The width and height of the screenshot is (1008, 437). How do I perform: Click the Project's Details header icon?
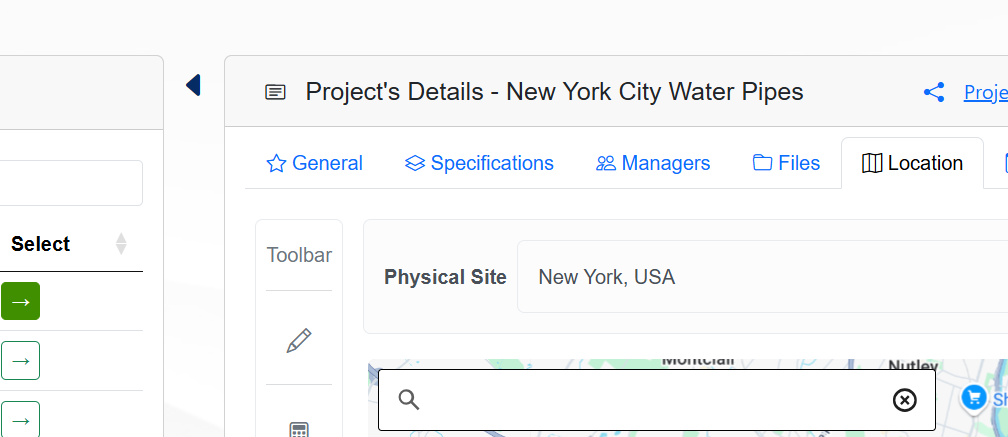click(x=275, y=93)
